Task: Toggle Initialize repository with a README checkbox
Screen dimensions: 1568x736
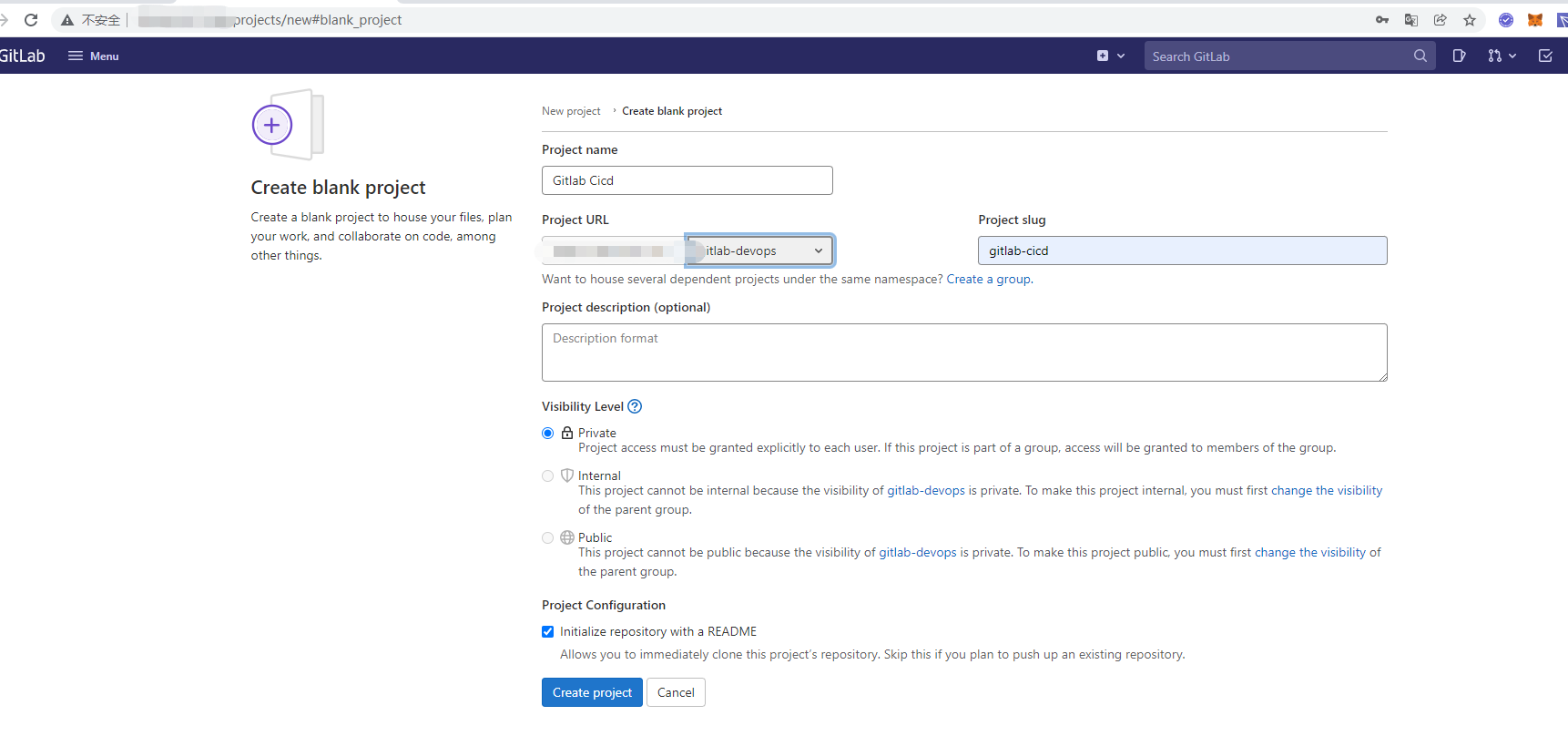Action: [x=547, y=632]
